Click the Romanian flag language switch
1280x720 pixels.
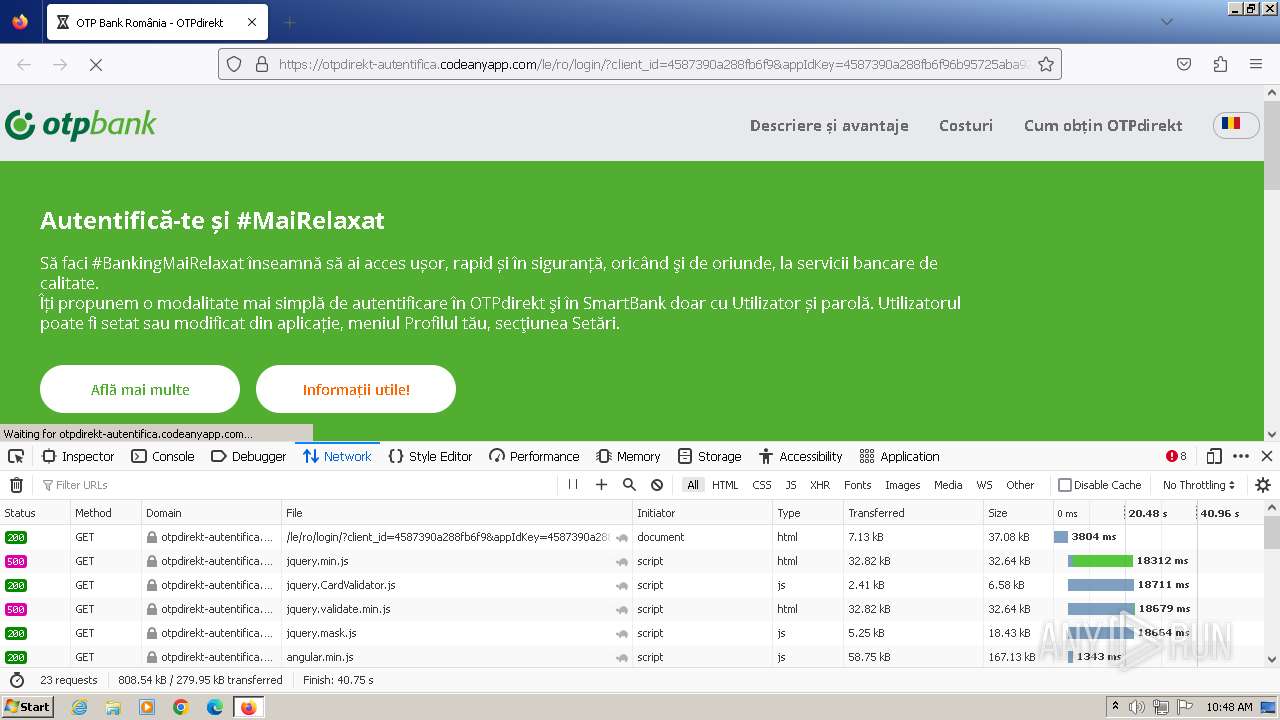tap(1236, 124)
